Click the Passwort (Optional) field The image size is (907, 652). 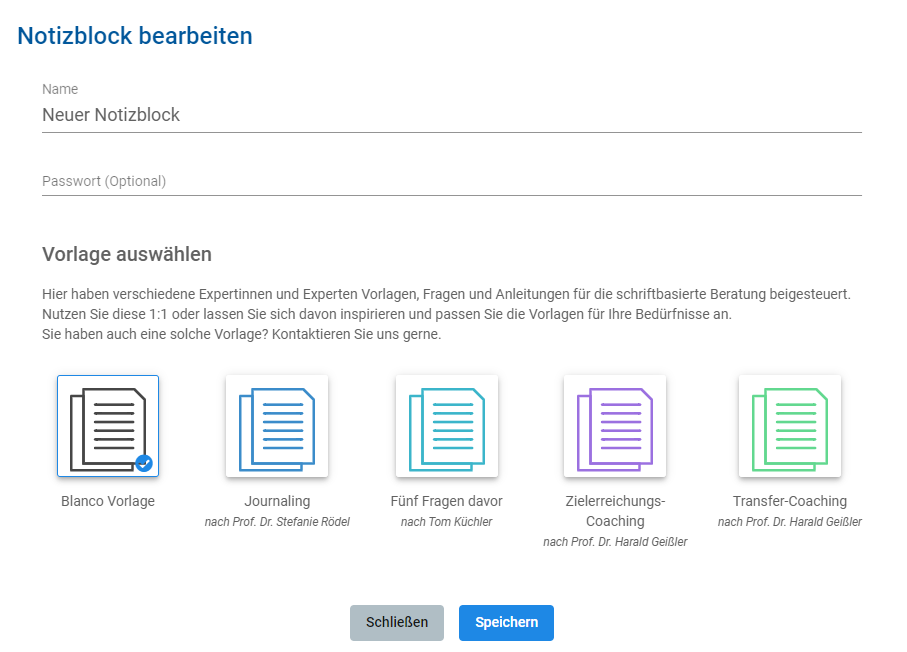450,181
